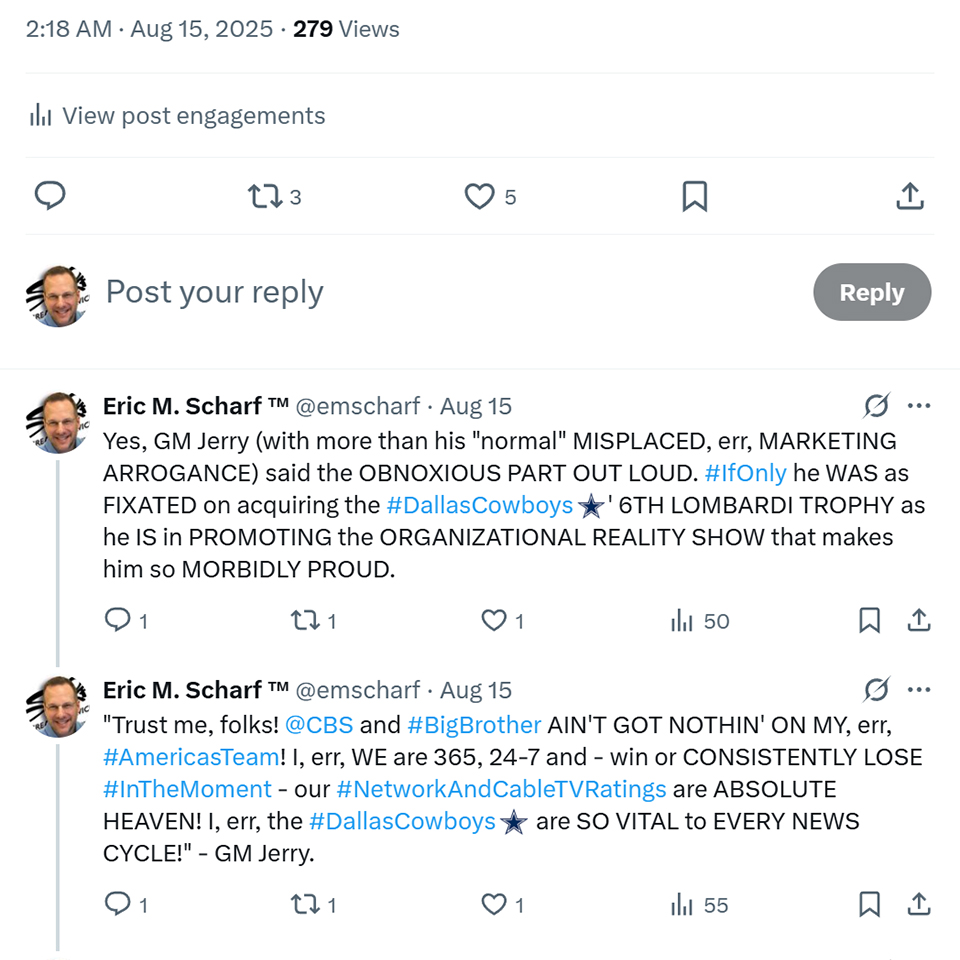This screenshot has width=960, height=960.
Task: Bookmark the main post
Action: point(694,197)
